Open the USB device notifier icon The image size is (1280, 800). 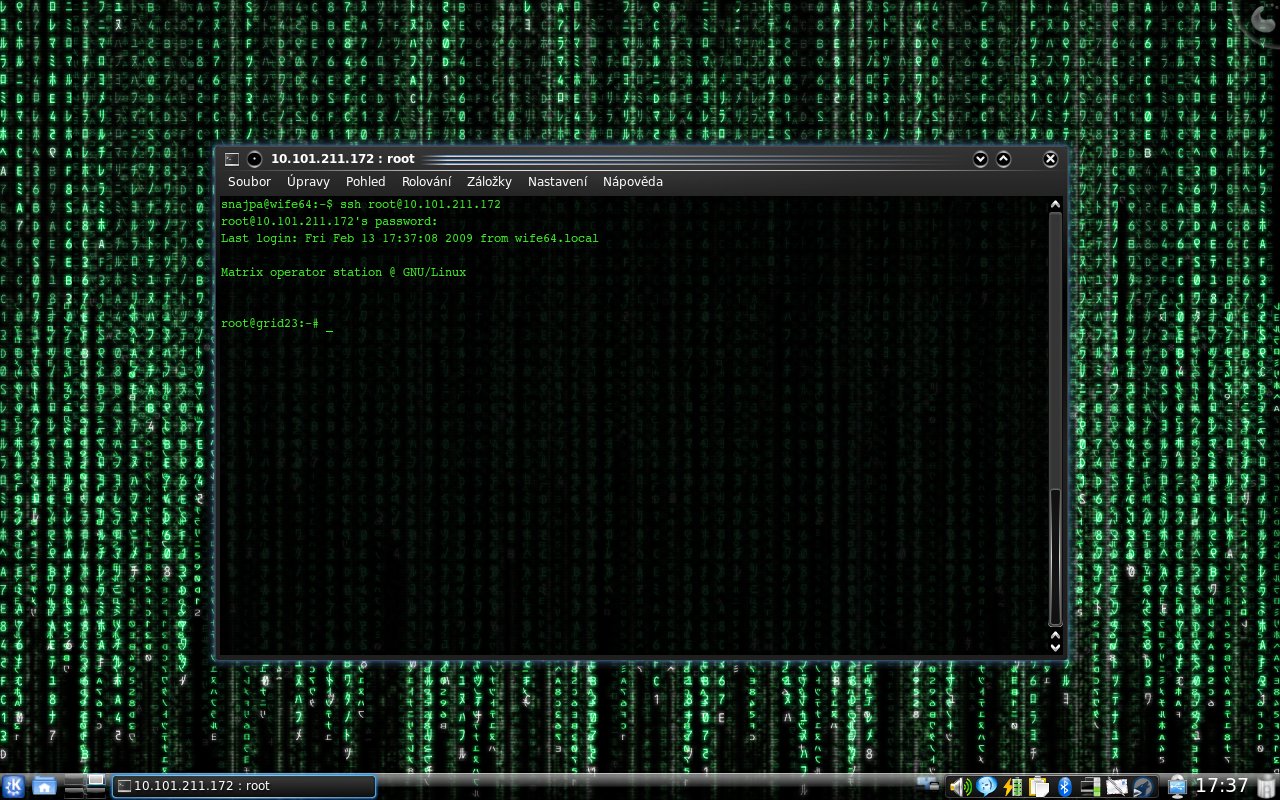click(x=1178, y=787)
